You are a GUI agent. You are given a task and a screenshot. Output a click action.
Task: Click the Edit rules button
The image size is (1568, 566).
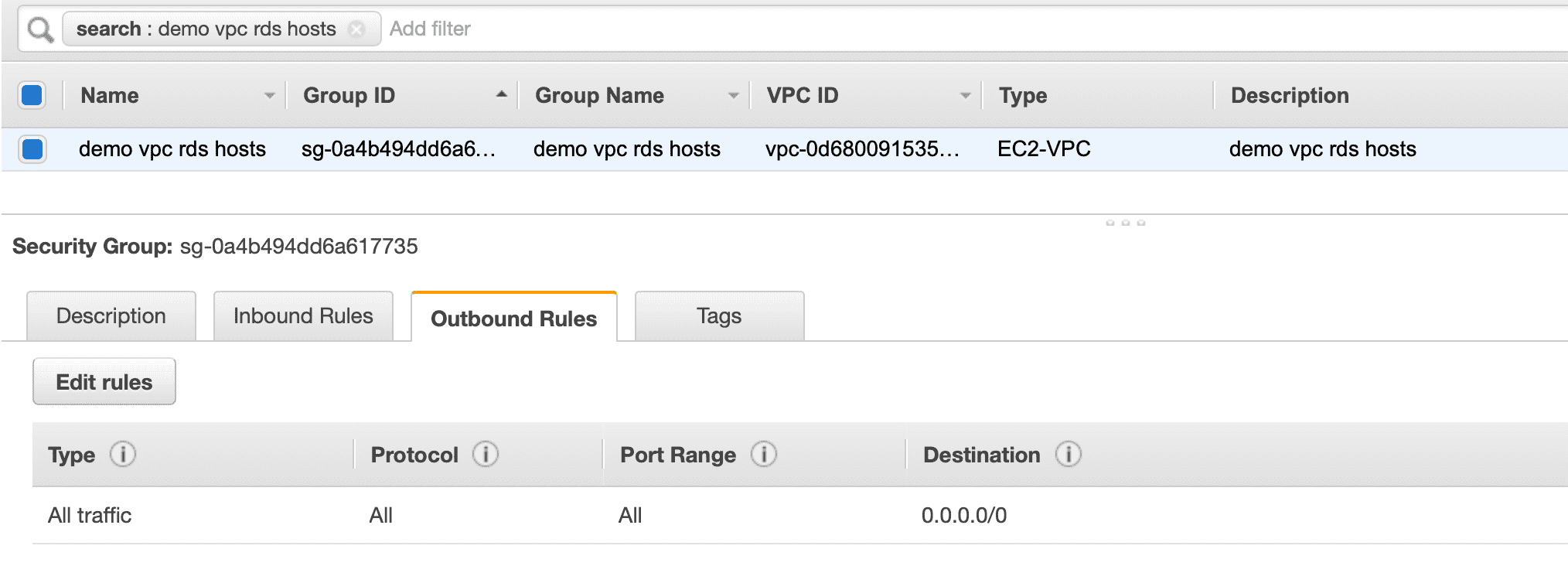pyautogui.click(x=104, y=382)
